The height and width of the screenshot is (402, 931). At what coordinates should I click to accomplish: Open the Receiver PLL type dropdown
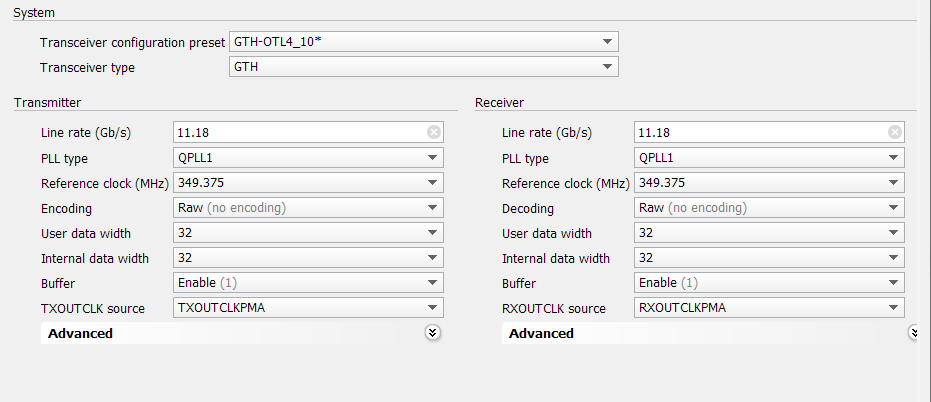pos(770,158)
